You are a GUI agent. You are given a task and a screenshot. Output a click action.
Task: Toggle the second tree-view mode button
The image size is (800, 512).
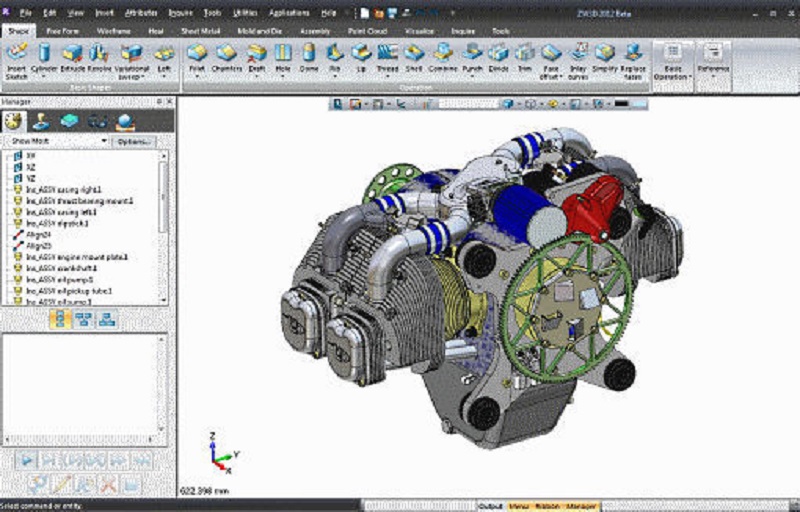pos(83,320)
